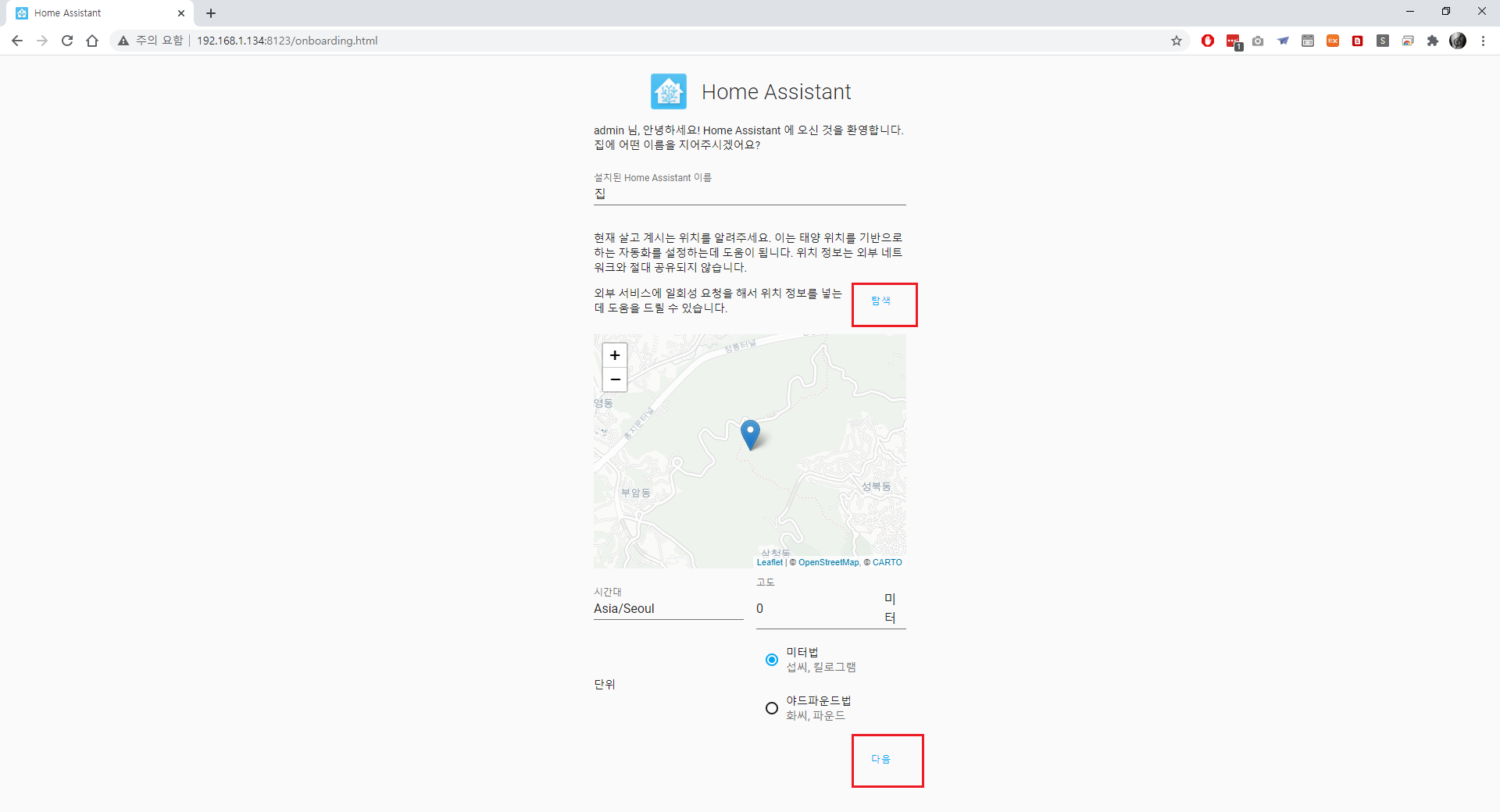Open the Chrome three-dot menu
1500x812 pixels.
click(1483, 41)
